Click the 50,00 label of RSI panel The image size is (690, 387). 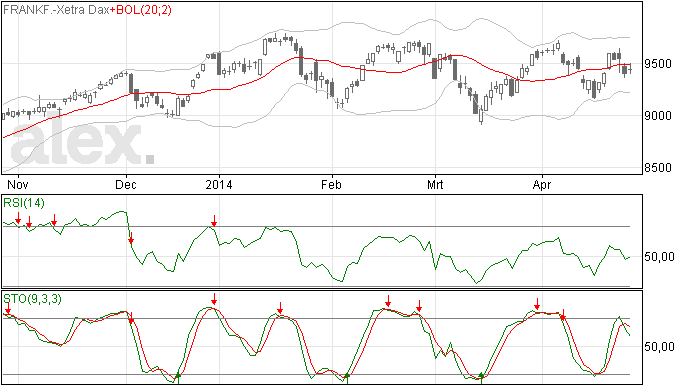pos(659,257)
